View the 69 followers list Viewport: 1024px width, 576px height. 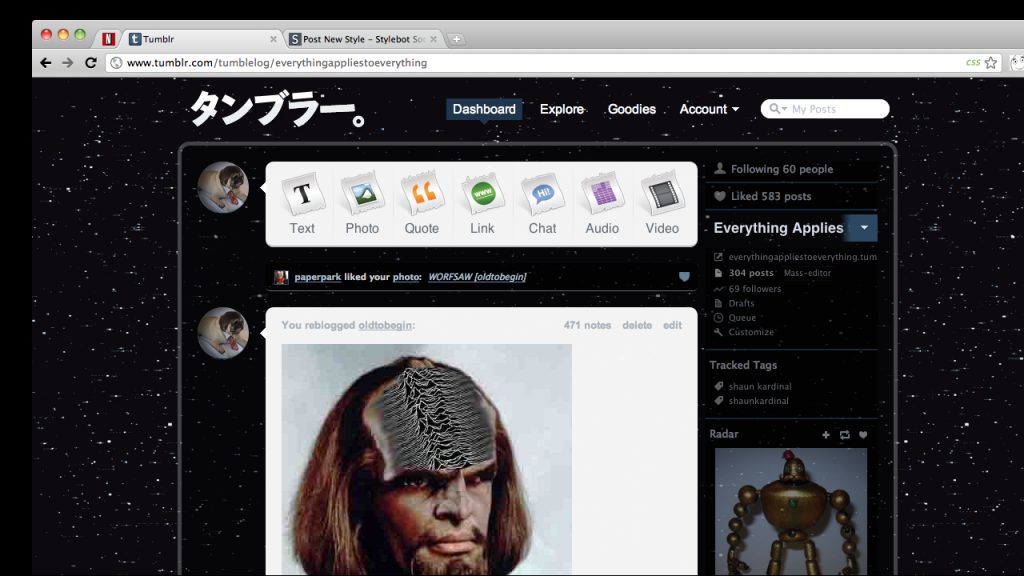coord(754,289)
